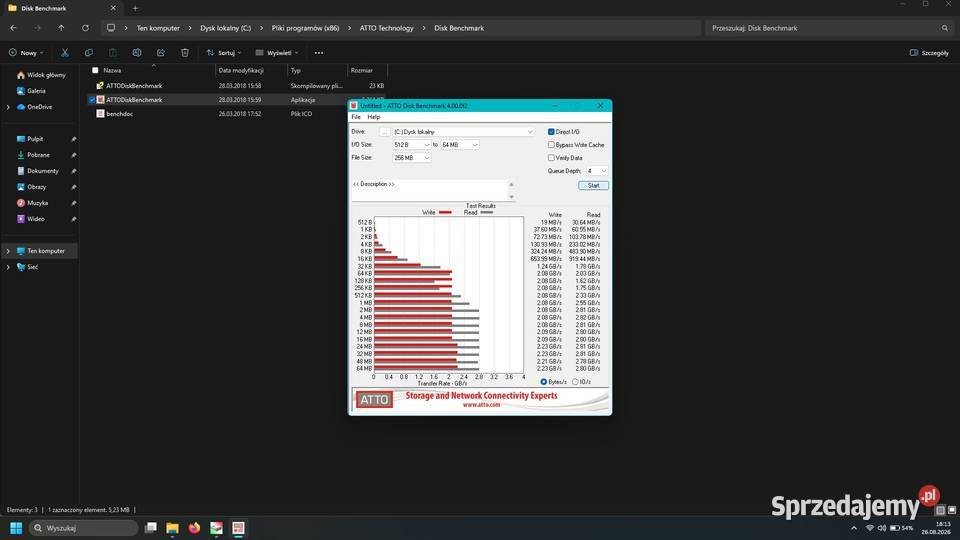Go up one folder with the up arrow

pos(61,28)
